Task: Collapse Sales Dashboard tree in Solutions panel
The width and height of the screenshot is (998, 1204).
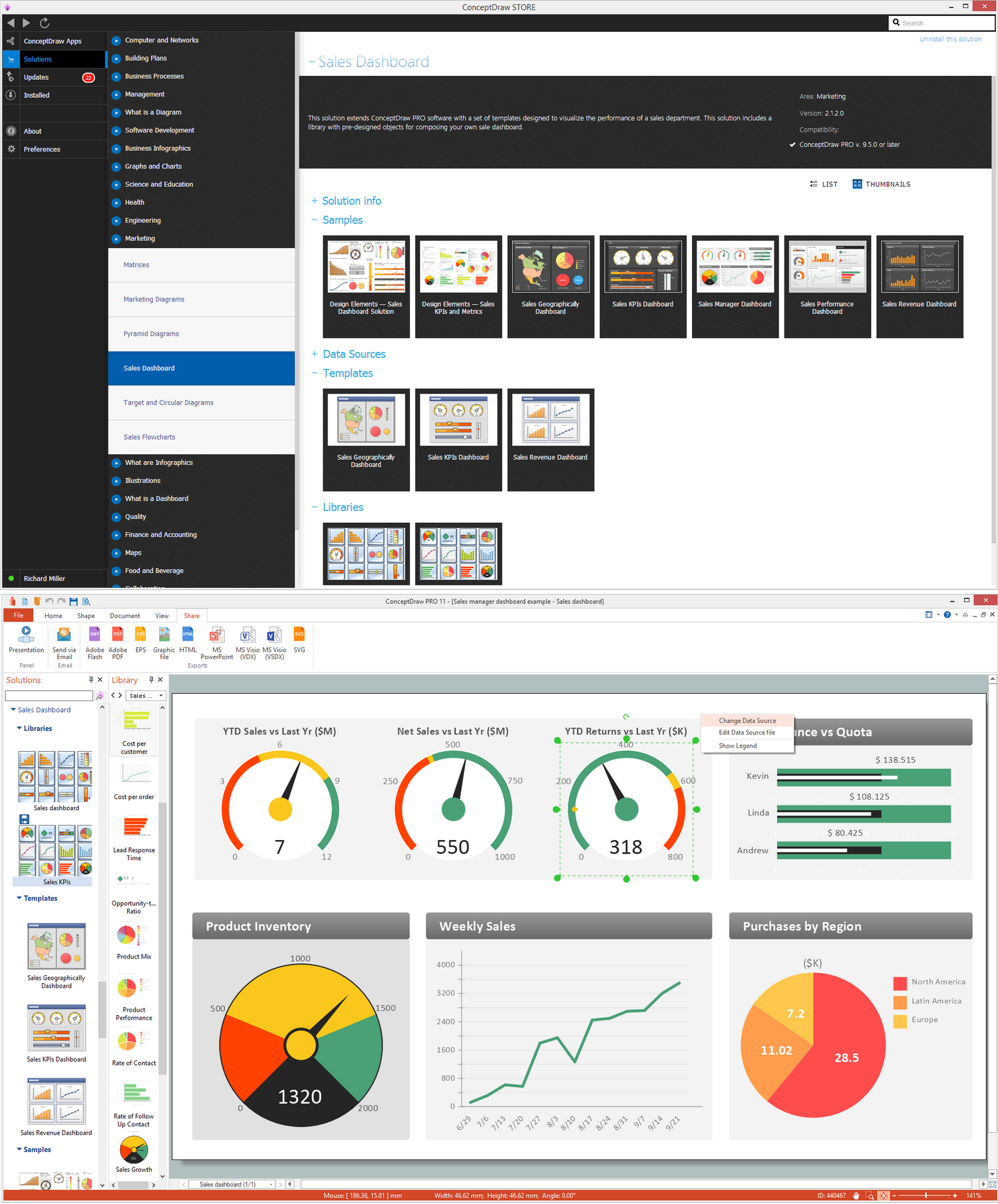Action: click(x=13, y=710)
